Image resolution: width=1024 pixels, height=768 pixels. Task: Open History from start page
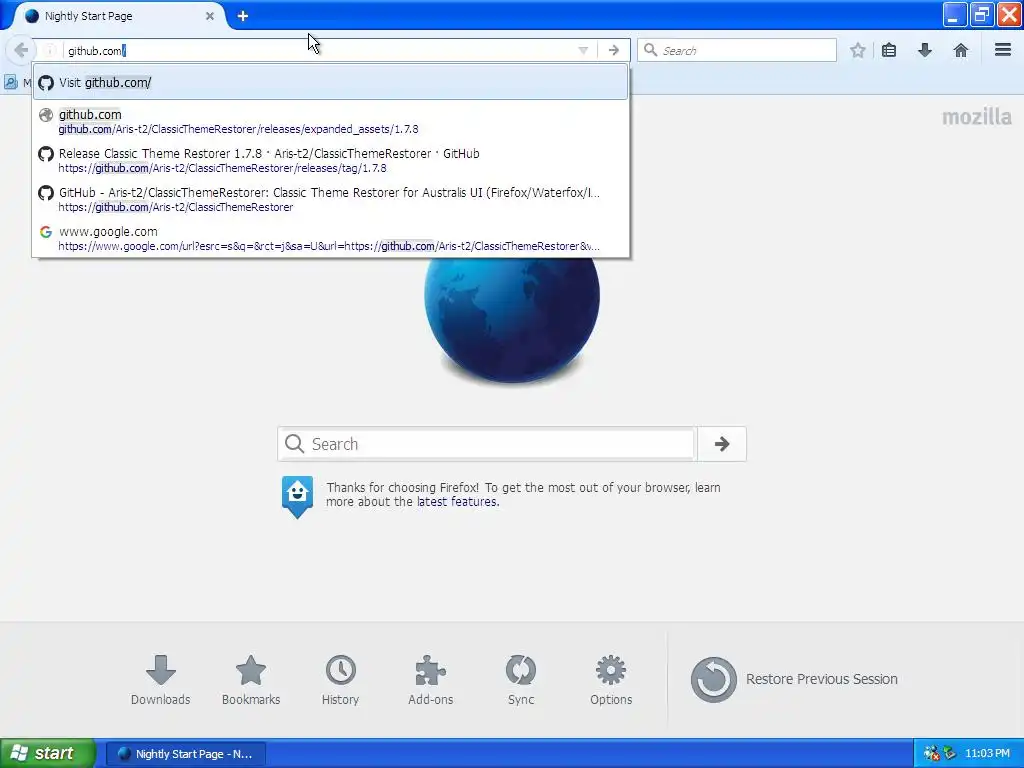tap(340, 680)
